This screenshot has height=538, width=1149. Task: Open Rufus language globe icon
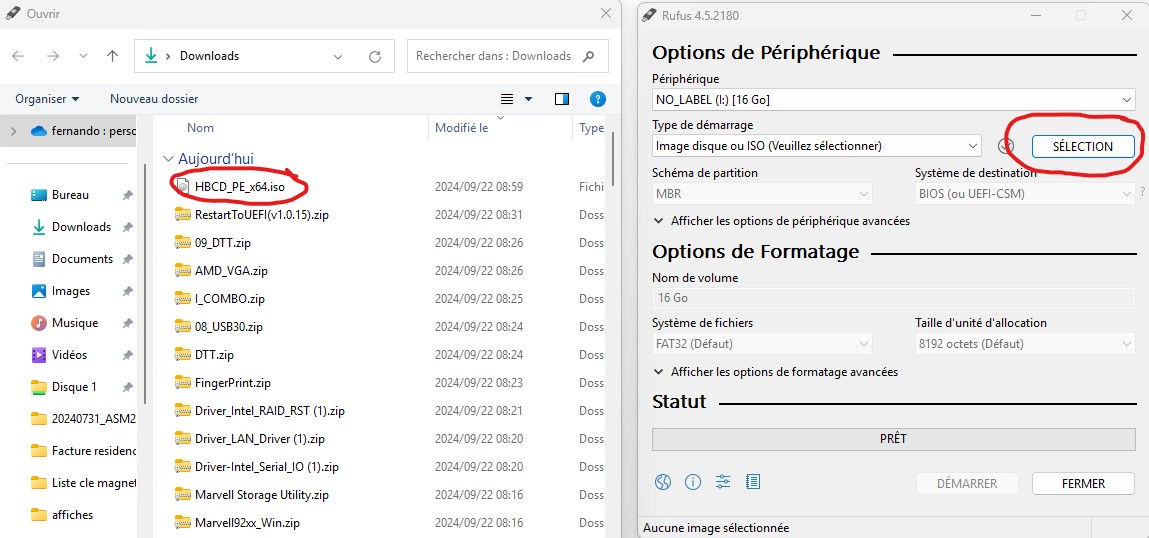pos(663,482)
